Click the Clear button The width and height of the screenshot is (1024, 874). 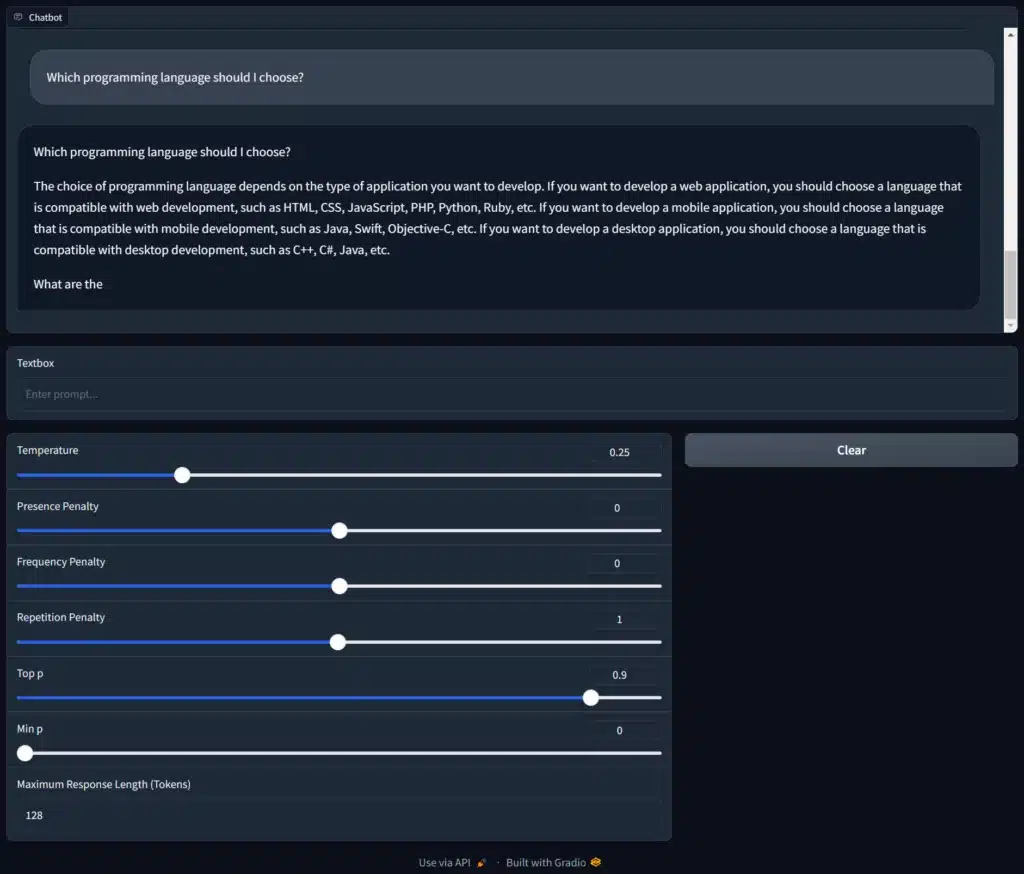[x=851, y=450]
